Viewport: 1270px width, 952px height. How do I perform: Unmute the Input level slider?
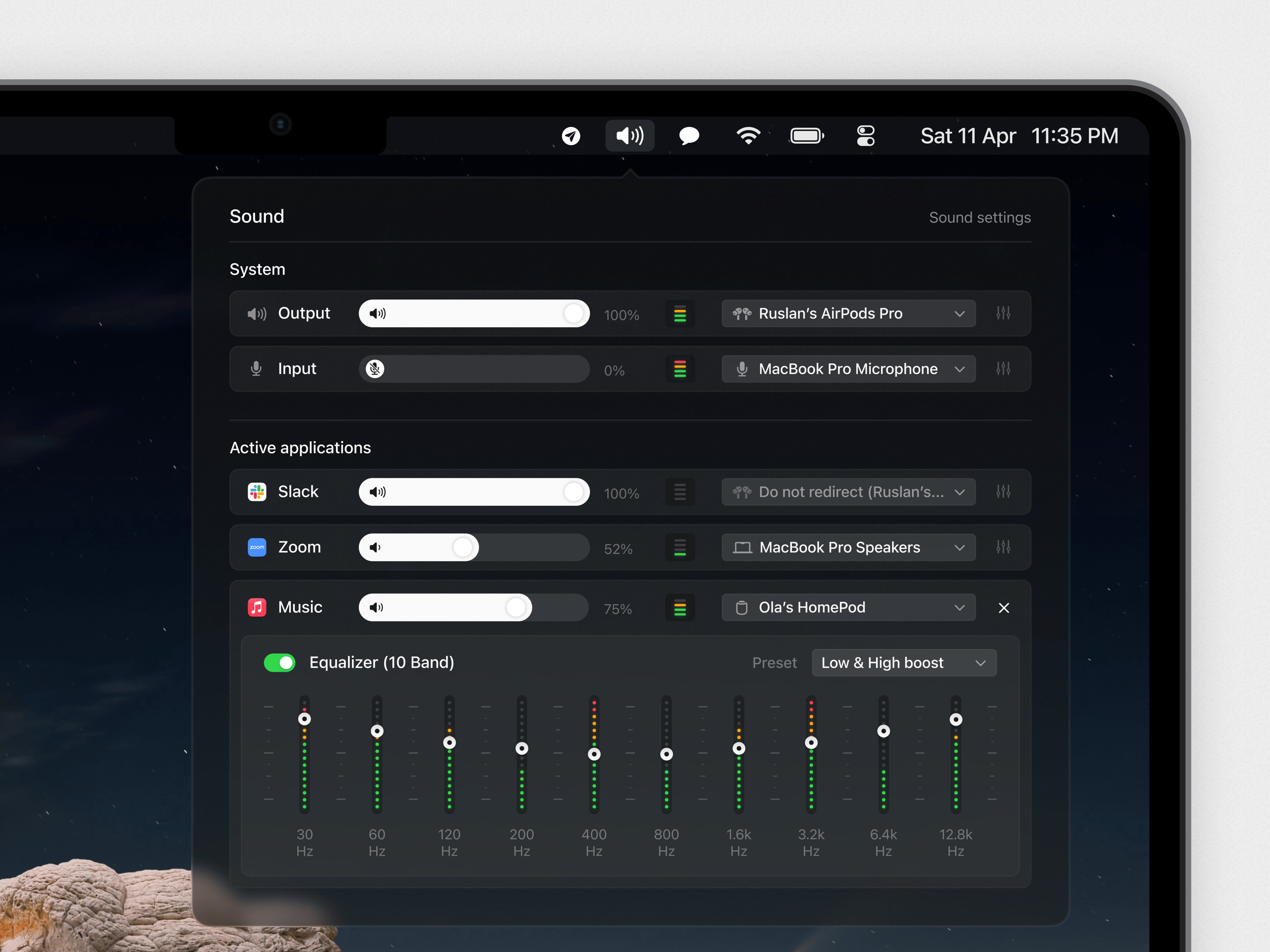point(474,369)
